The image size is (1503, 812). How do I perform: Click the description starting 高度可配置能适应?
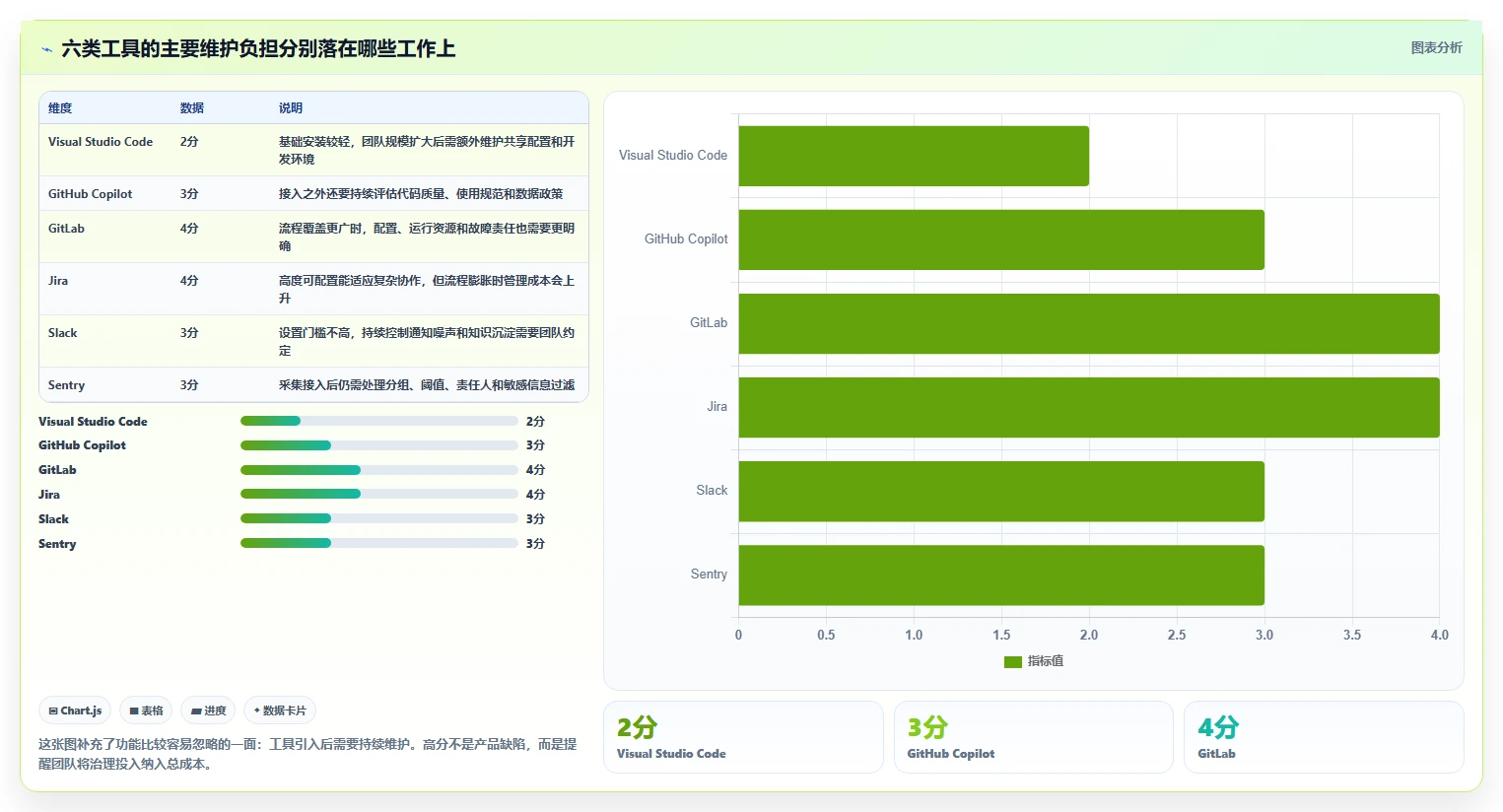tap(427, 290)
